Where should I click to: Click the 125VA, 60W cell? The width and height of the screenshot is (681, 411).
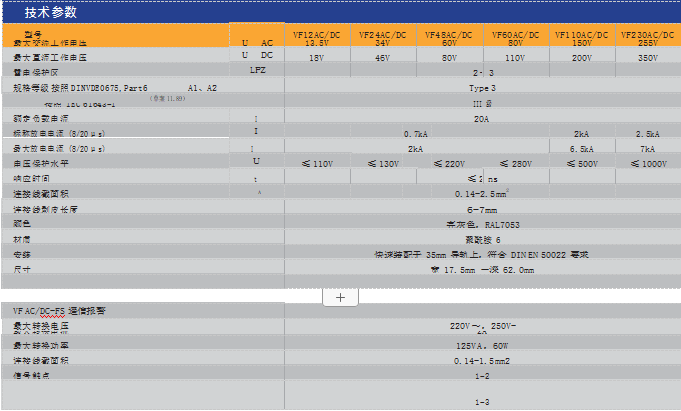point(482,344)
